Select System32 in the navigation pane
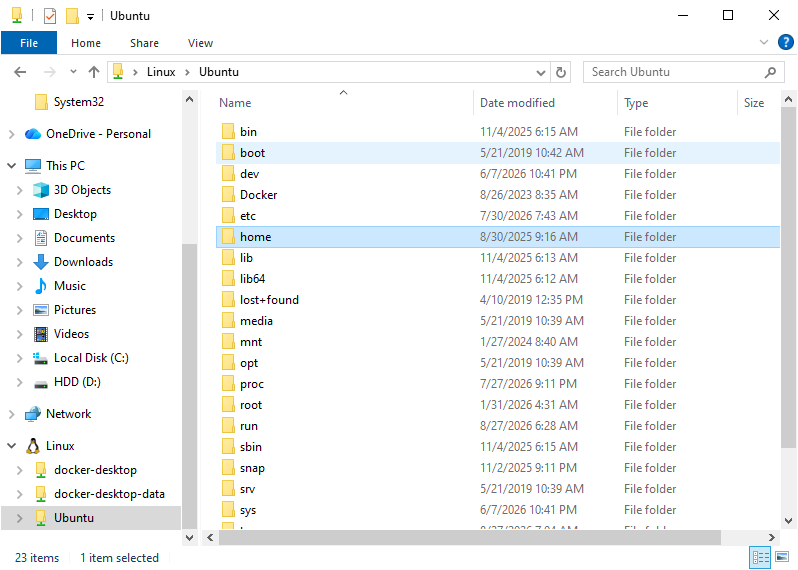 78,102
